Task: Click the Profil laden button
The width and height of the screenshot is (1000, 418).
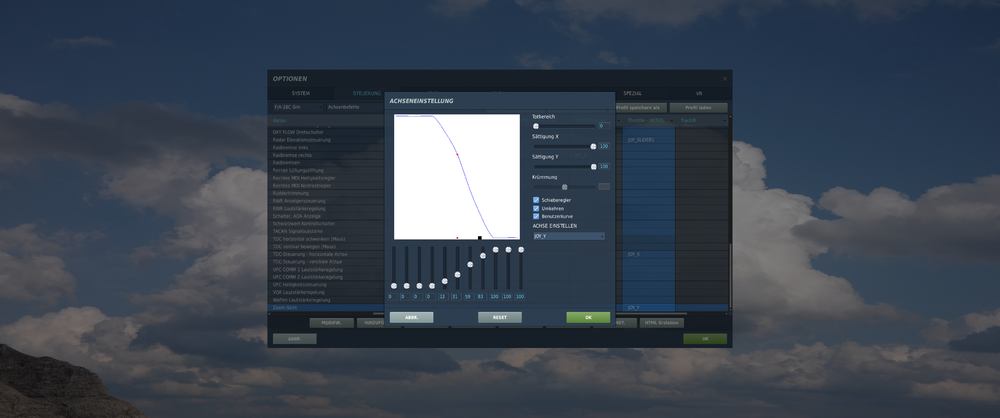Action: [x=699, y=108]
